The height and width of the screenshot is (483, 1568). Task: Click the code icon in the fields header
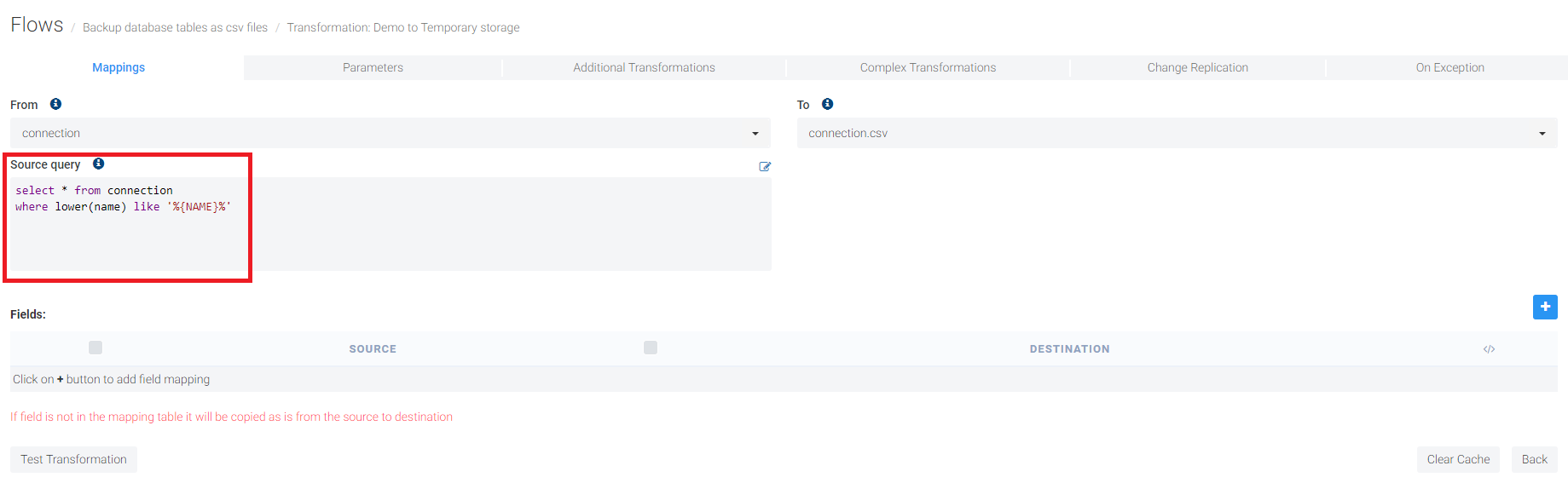click(1489, 349)
